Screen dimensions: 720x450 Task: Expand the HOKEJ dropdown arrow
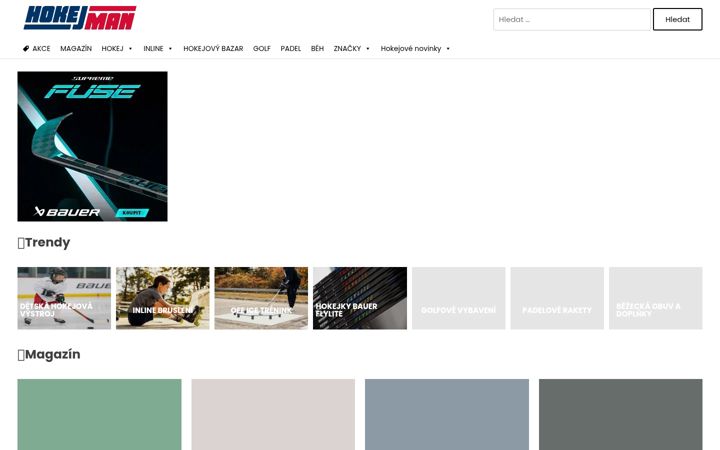(x=130, y=49)
